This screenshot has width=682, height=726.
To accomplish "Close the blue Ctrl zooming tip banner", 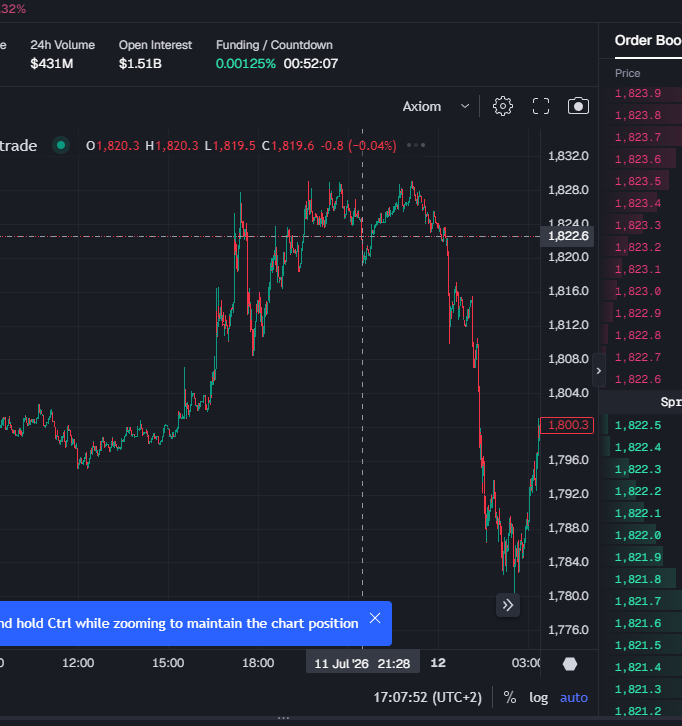I will pos(375,618).
